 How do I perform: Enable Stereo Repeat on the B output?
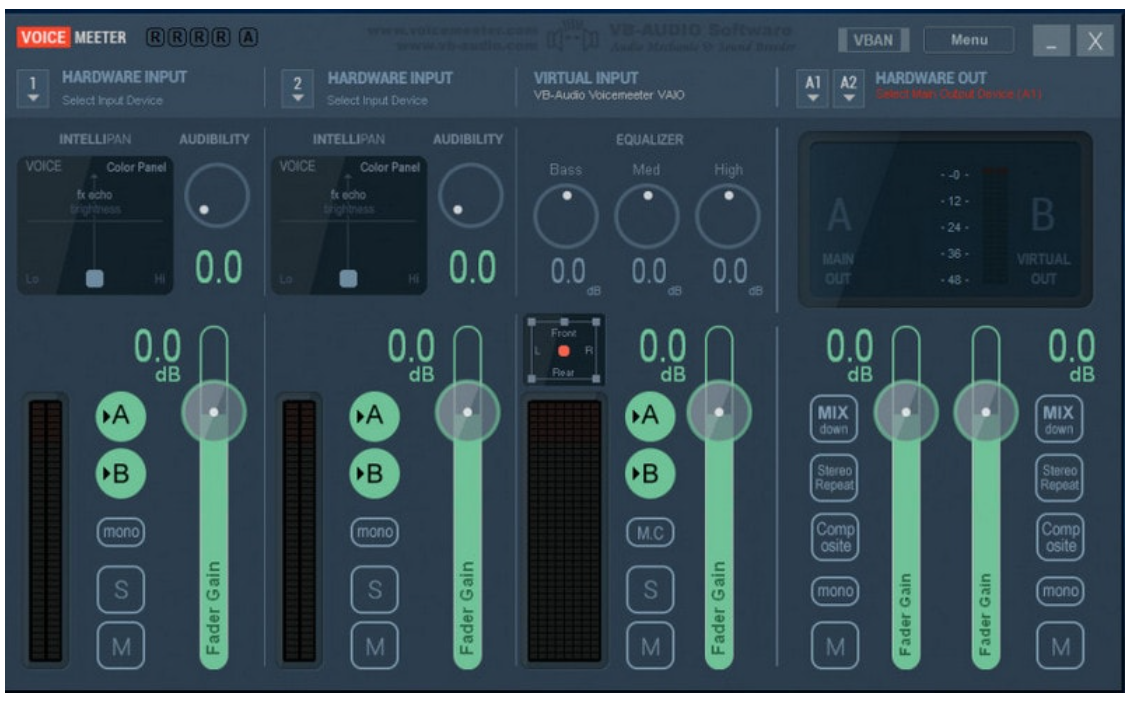[1058, 476]
